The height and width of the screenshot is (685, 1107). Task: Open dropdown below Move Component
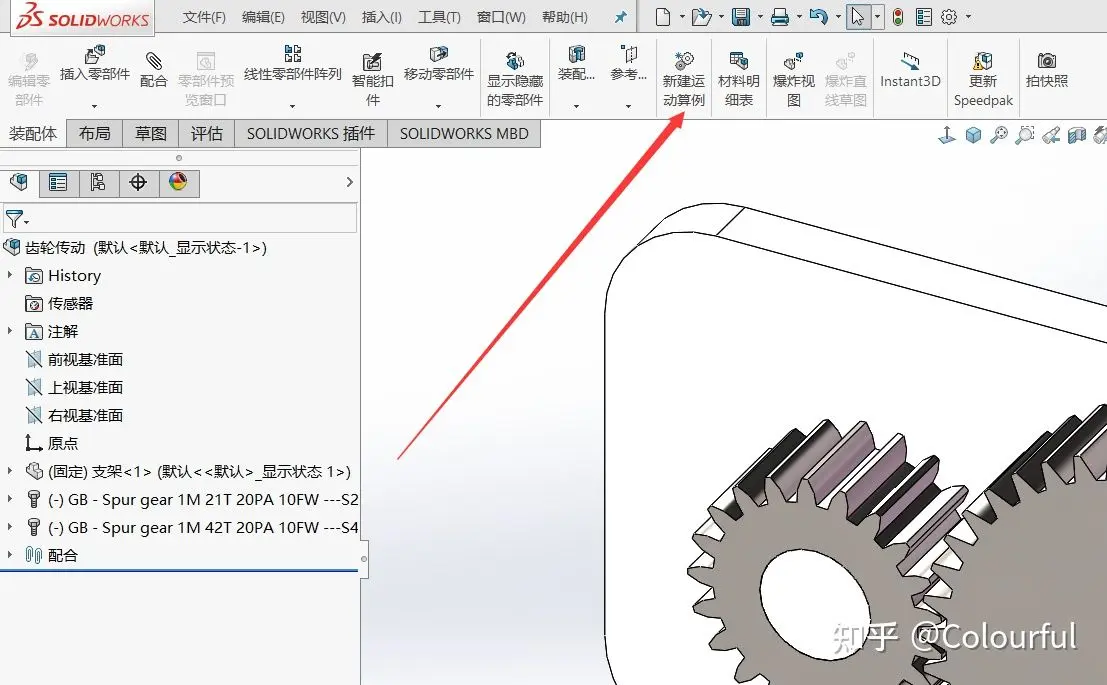point(438,107)
